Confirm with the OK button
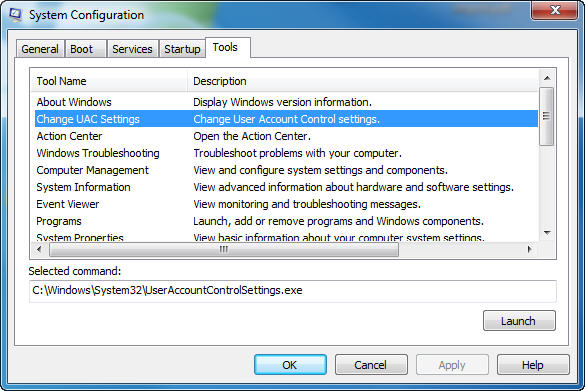Screen dimensions: 585x391 click(290, 365)
